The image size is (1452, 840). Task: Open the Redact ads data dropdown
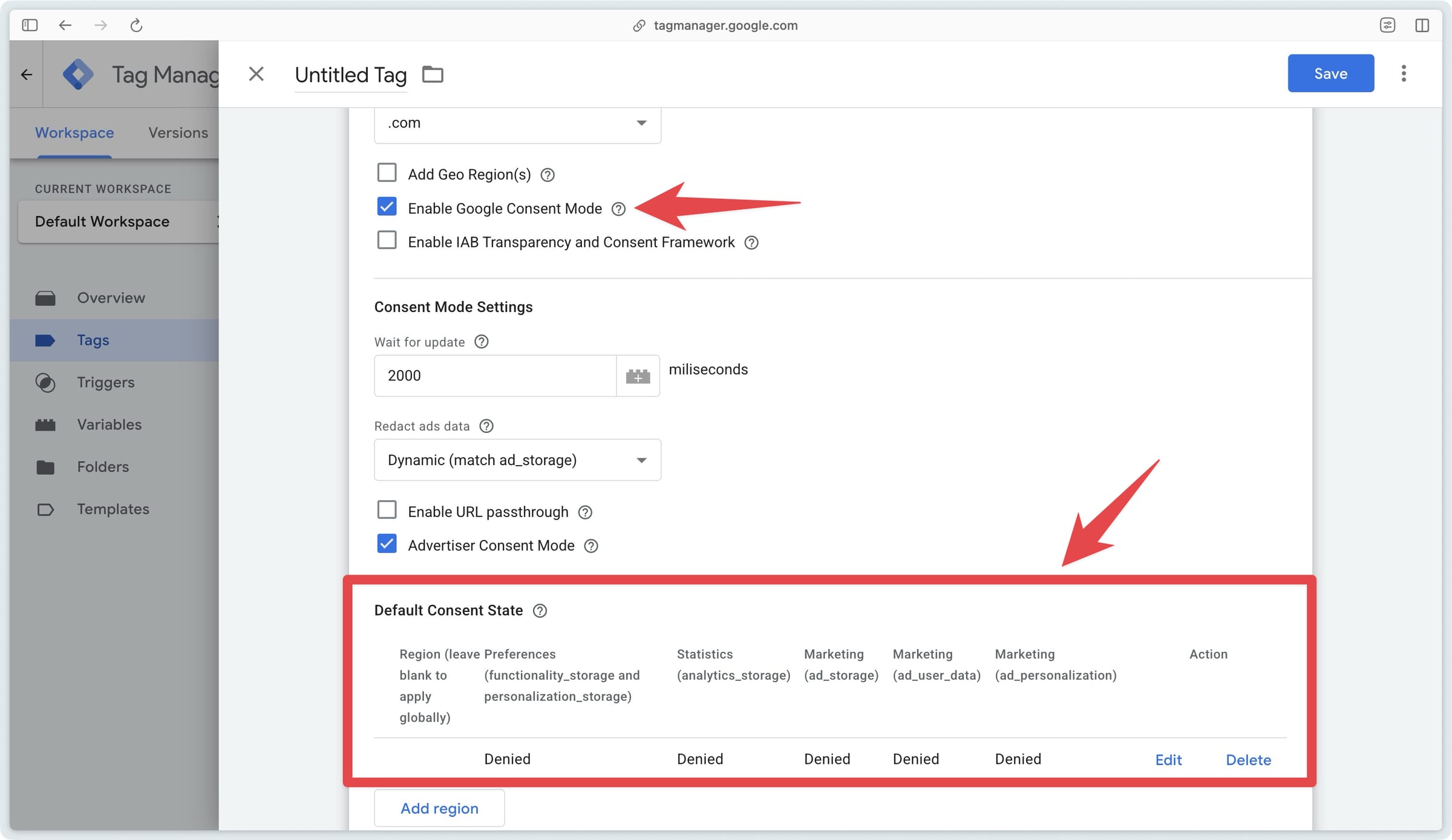pos(517,460)
